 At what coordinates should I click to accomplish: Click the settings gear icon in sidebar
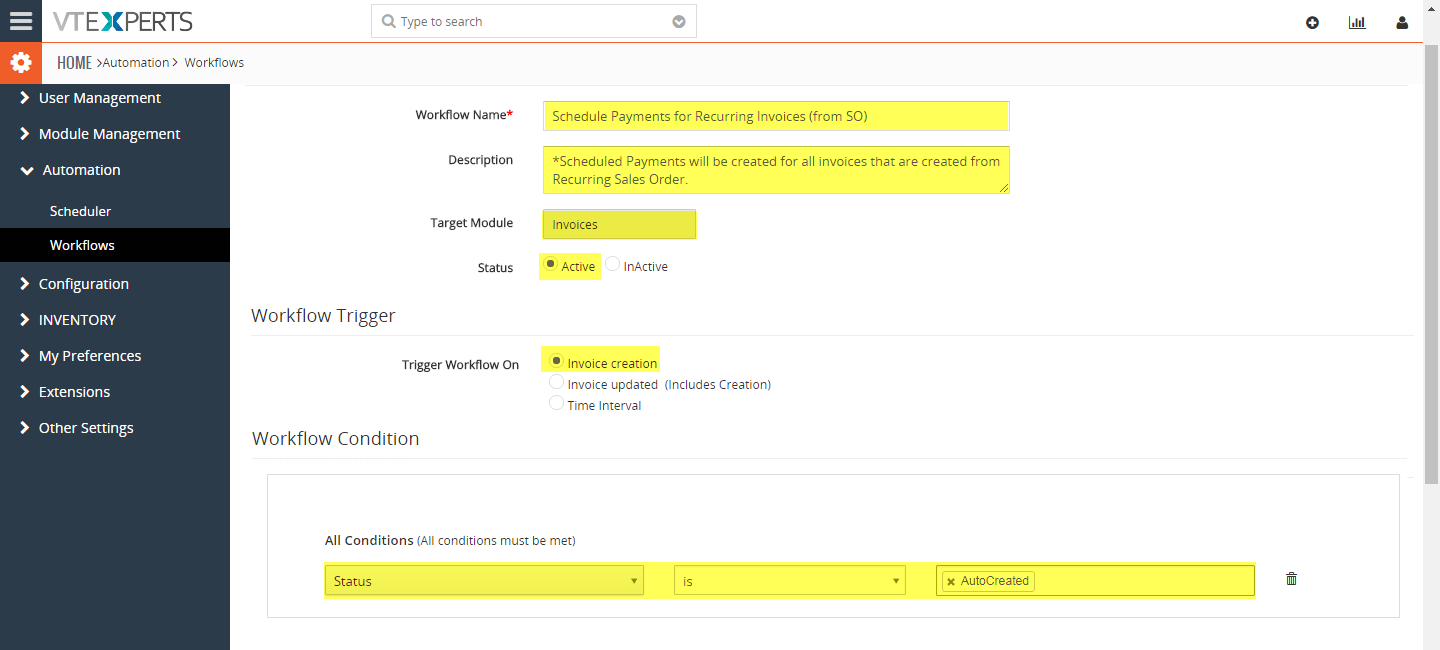21,62
